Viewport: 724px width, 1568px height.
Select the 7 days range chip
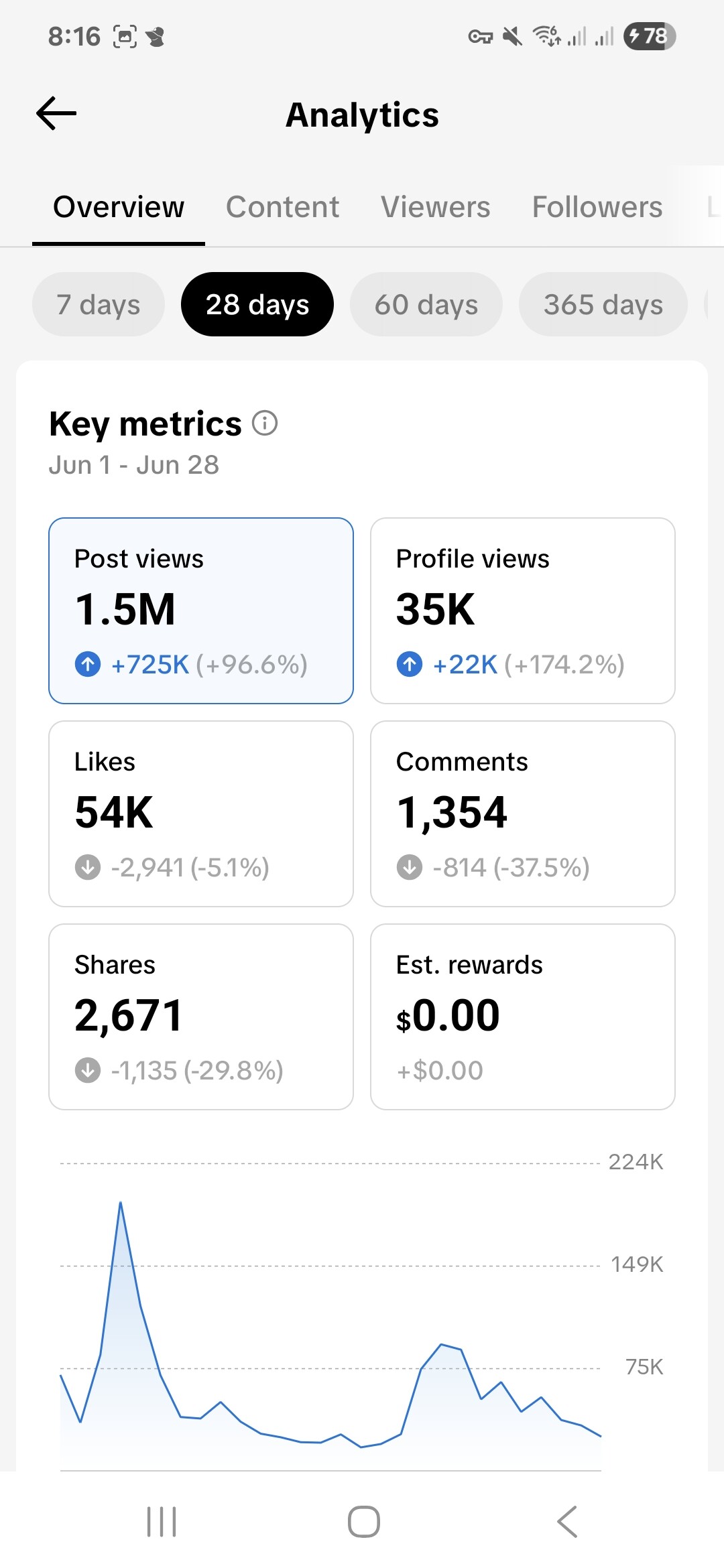[x=99, y=304]
